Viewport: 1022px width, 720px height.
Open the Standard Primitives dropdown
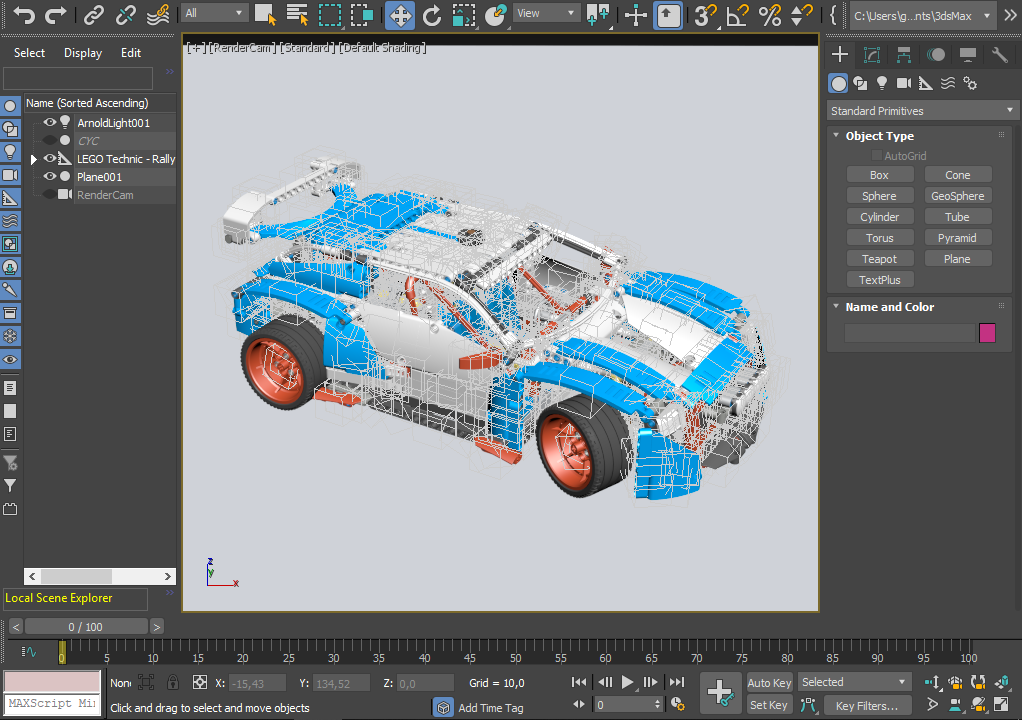click(x=922, y=111)
